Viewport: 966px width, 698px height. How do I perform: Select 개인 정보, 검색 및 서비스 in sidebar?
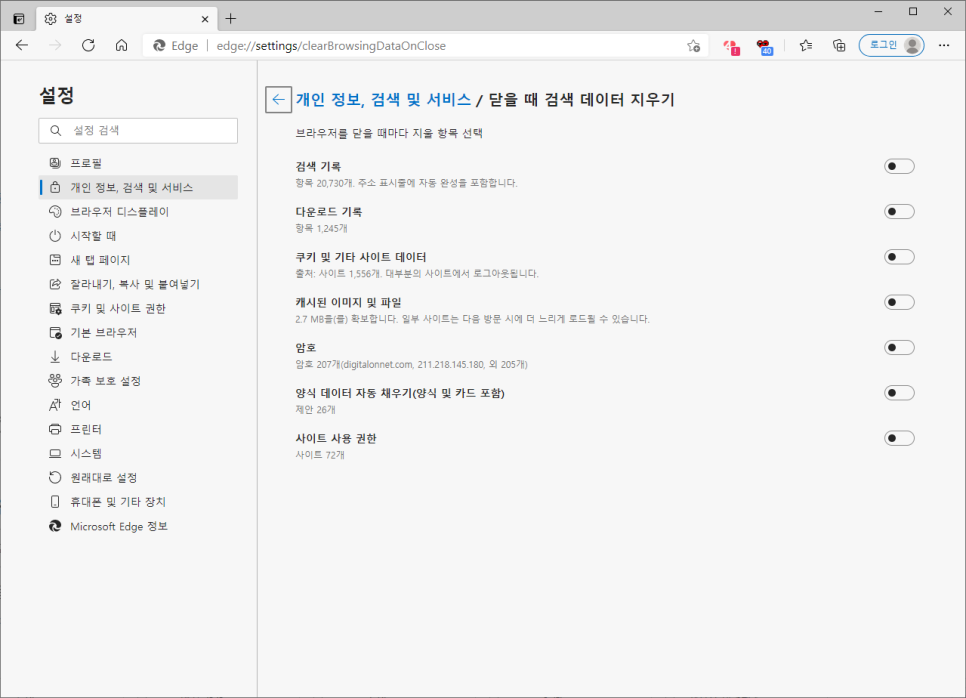coord(138,187)
